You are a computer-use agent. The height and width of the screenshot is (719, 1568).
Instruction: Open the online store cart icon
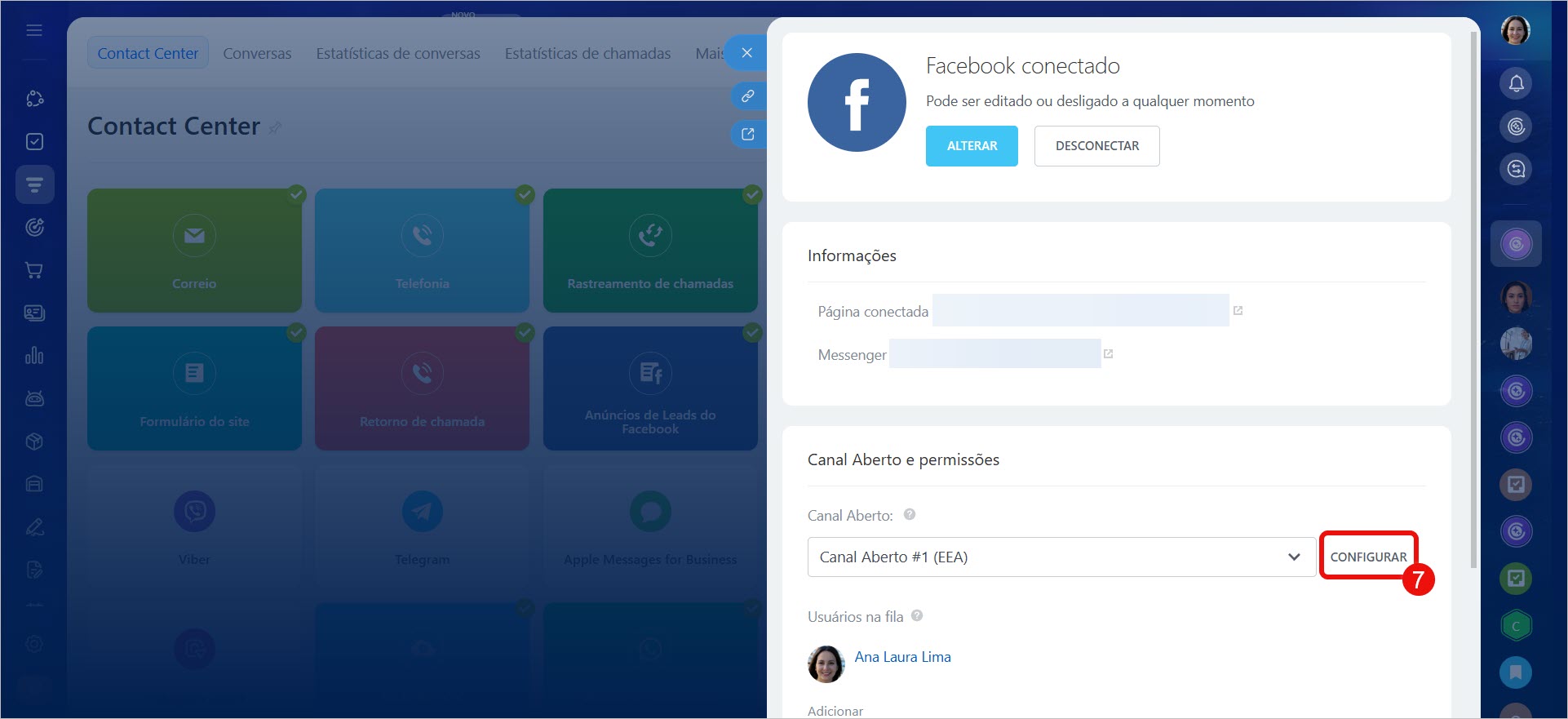[x=34, y=270]
